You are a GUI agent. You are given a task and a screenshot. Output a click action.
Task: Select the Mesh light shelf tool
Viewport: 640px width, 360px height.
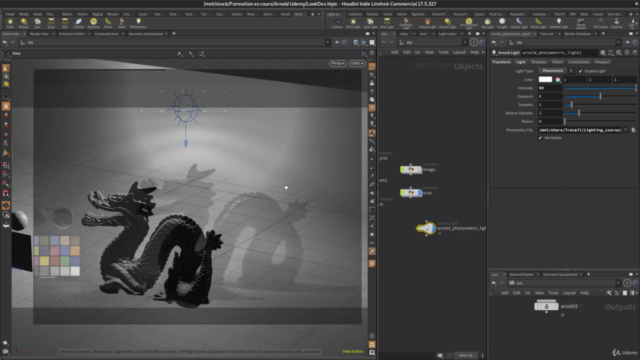tap(122, 23)
